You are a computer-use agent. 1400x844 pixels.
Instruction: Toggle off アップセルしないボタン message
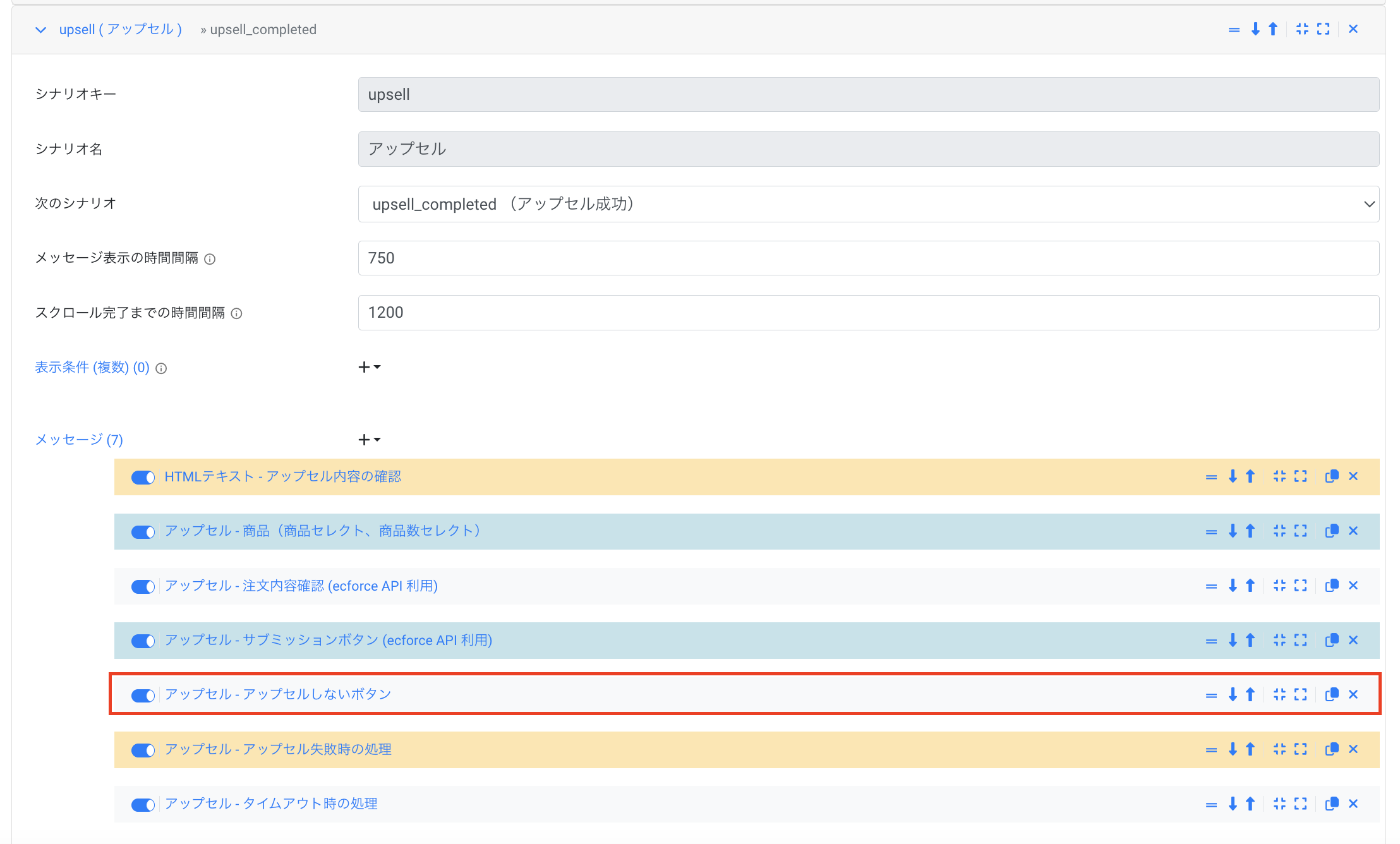click(x=143, y=695)
